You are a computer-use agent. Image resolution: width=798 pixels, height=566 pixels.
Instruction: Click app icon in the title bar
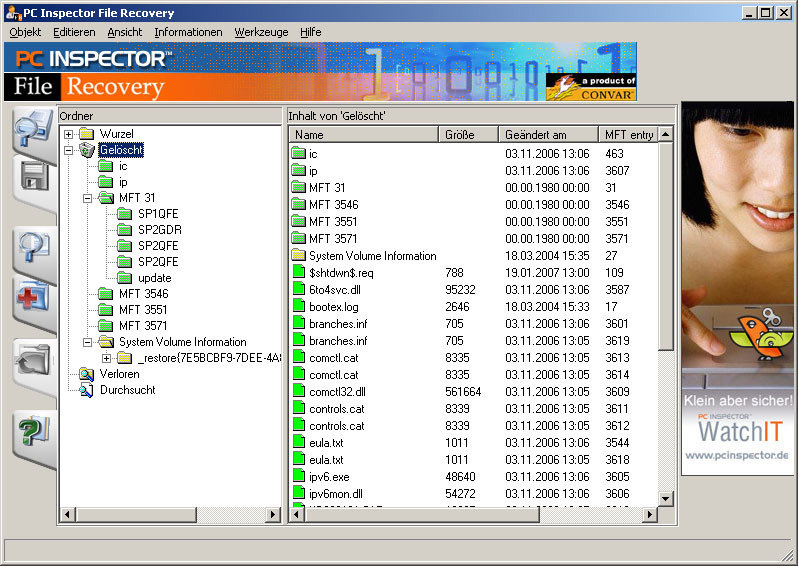[14, 13]
